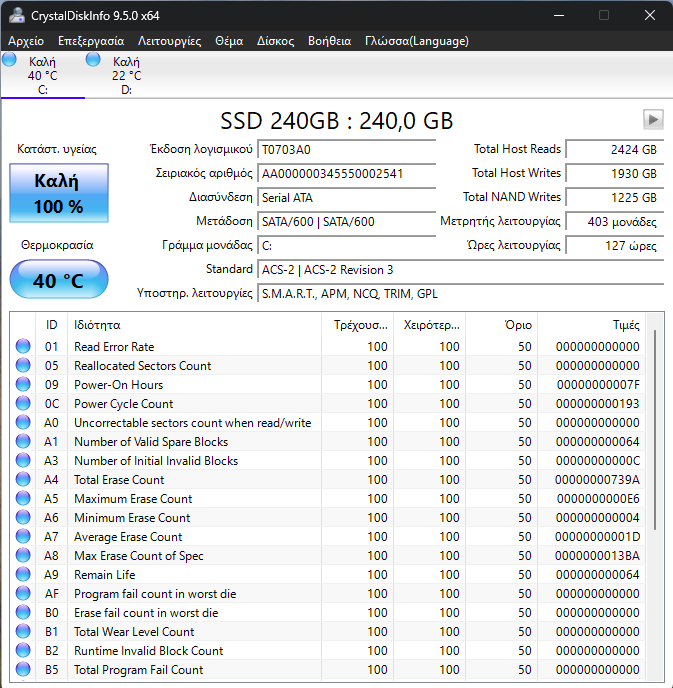
Task: Click the 40 °C temperature button
Action: click(59, 280)
